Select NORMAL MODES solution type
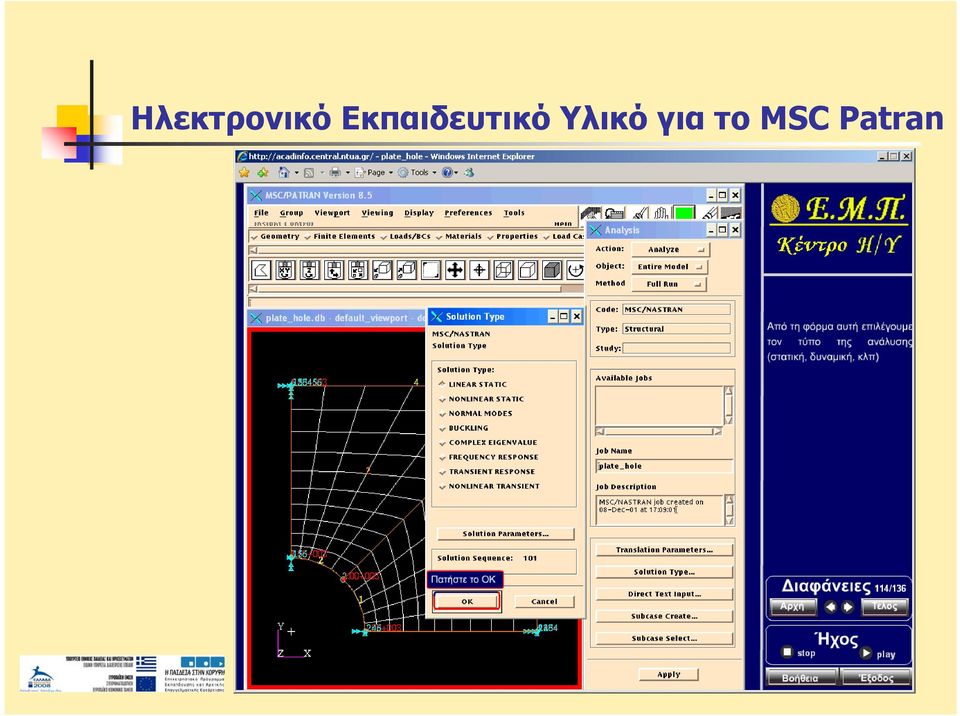 pyautogui.click(x=474, y=413)
